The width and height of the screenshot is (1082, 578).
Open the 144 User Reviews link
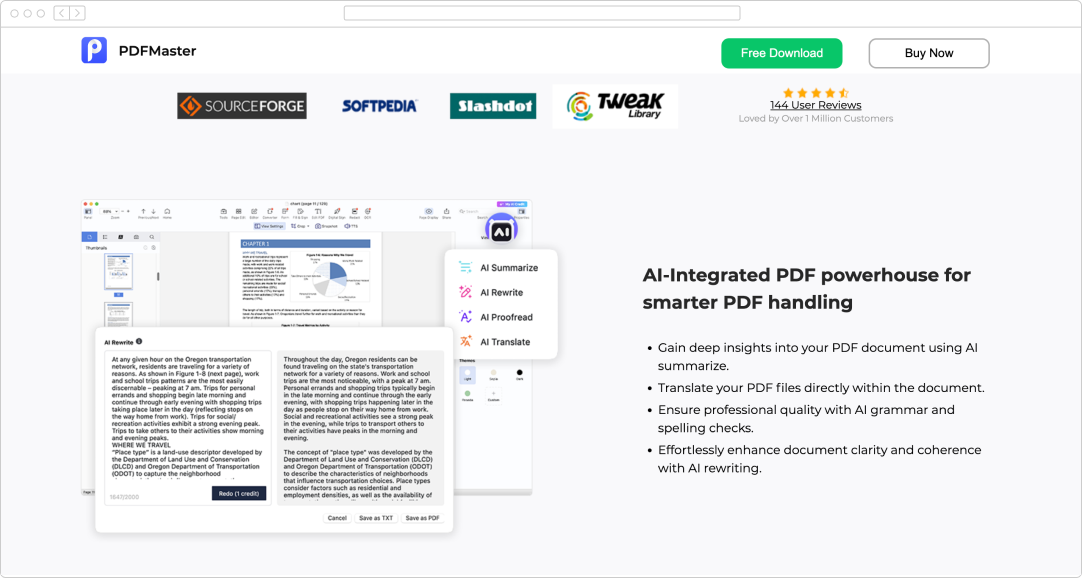[816, 104]
